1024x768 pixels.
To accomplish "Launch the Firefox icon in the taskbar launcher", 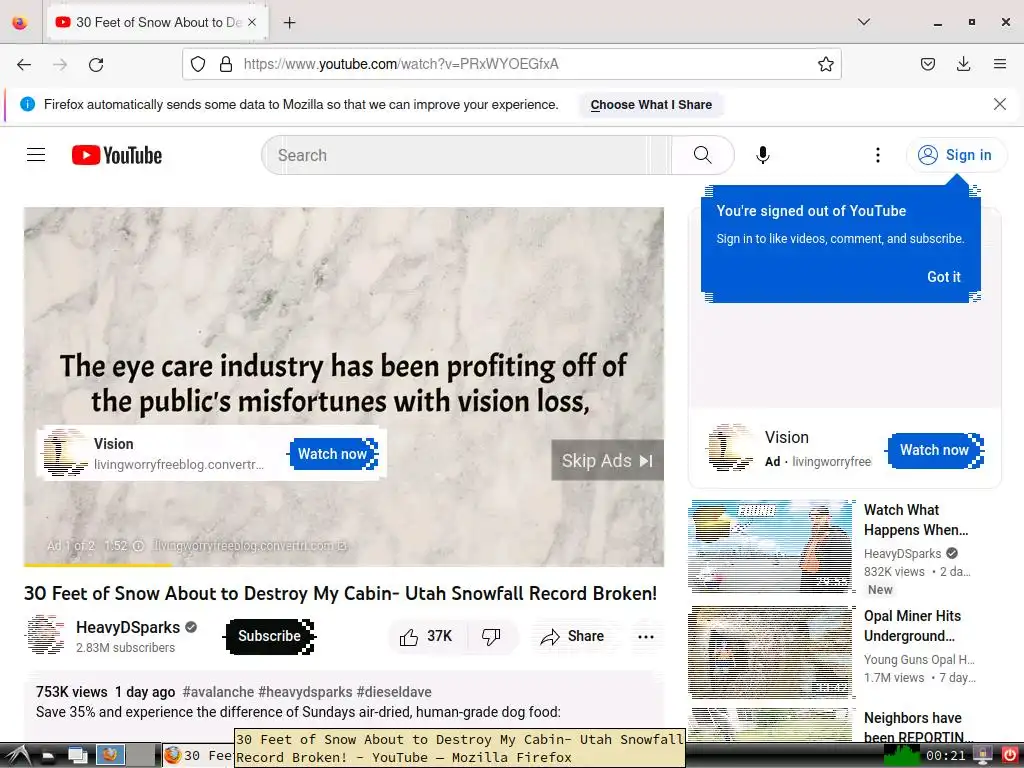I will tap(110, 755).
